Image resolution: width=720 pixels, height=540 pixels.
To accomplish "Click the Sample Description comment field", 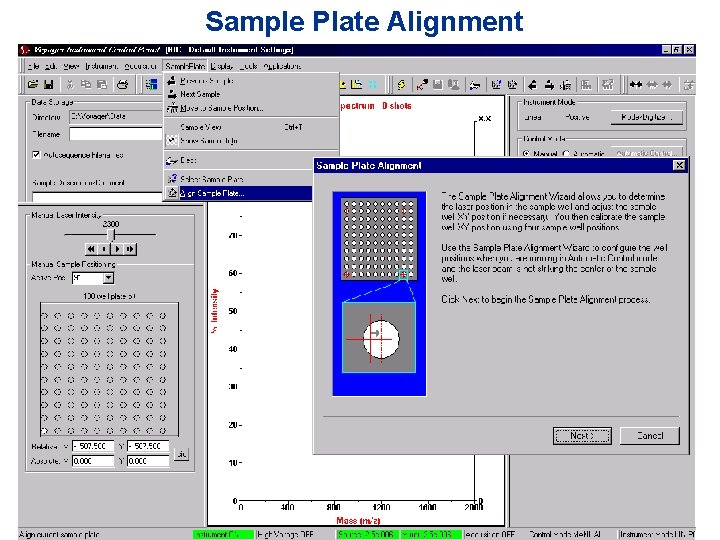I will click(x=97, y=197).
